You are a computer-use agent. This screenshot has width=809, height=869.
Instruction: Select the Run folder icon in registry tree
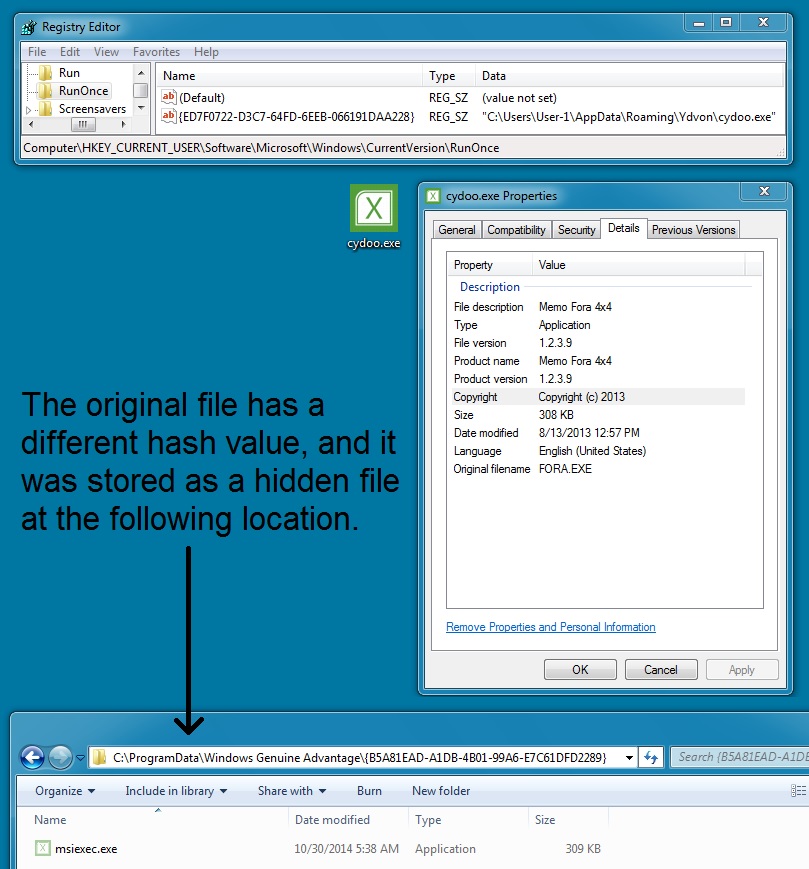45,73
